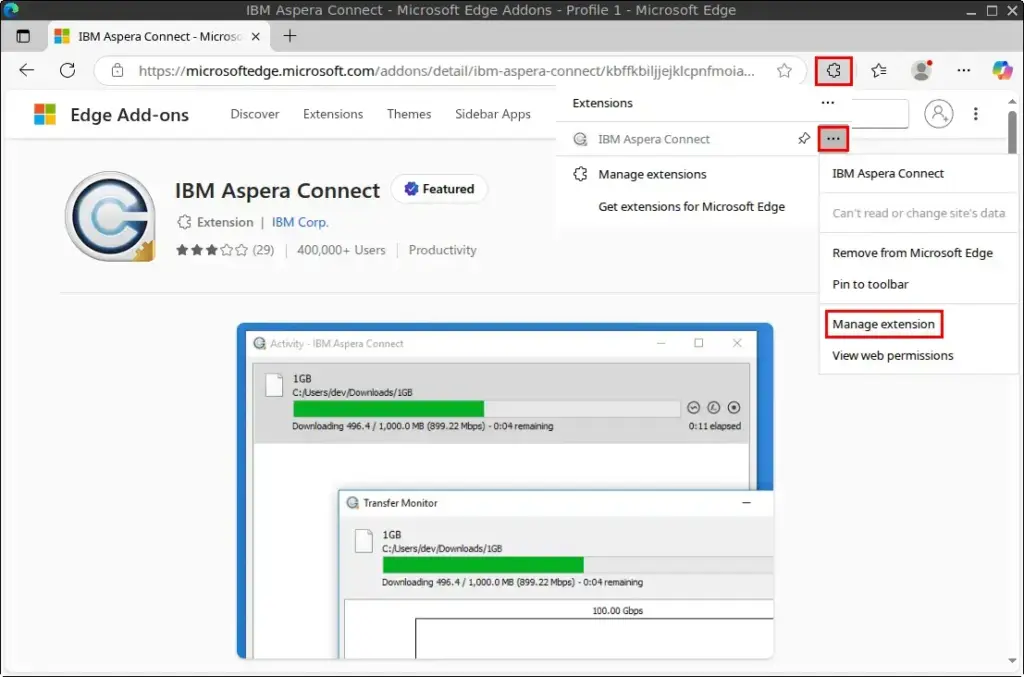Reload the page with refresh icon
This screenshot has width=1024, height=677.
(x=67, y=71)
